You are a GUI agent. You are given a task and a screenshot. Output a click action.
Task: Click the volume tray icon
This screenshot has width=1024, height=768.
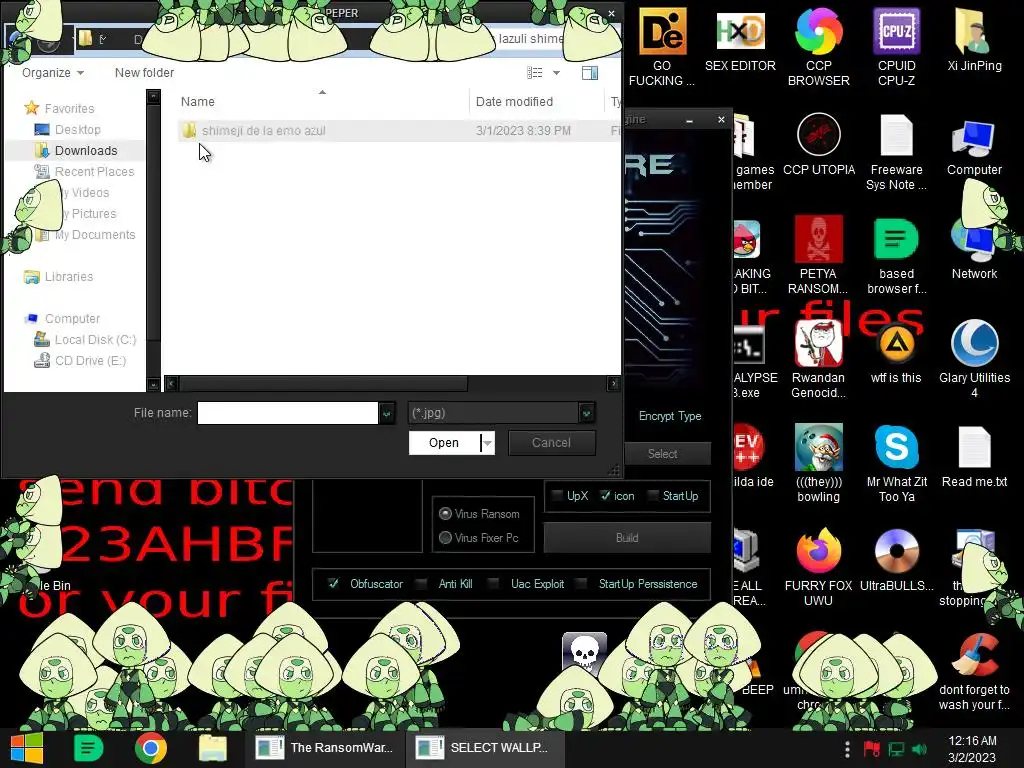click(x=919, y=749)
